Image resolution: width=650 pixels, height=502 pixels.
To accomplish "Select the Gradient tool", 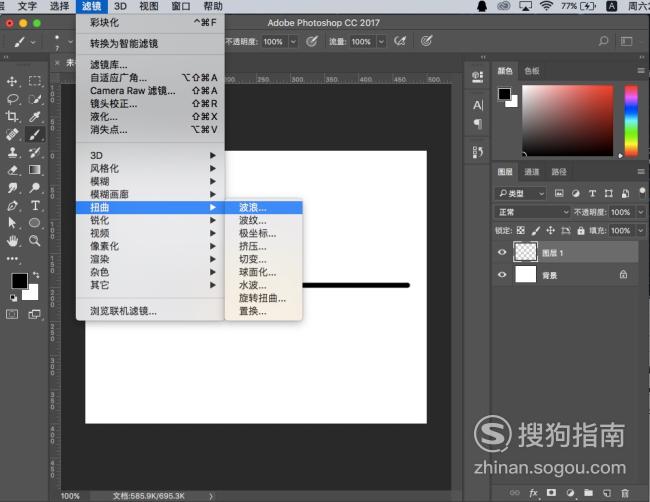I will click(x=34, y=170).
